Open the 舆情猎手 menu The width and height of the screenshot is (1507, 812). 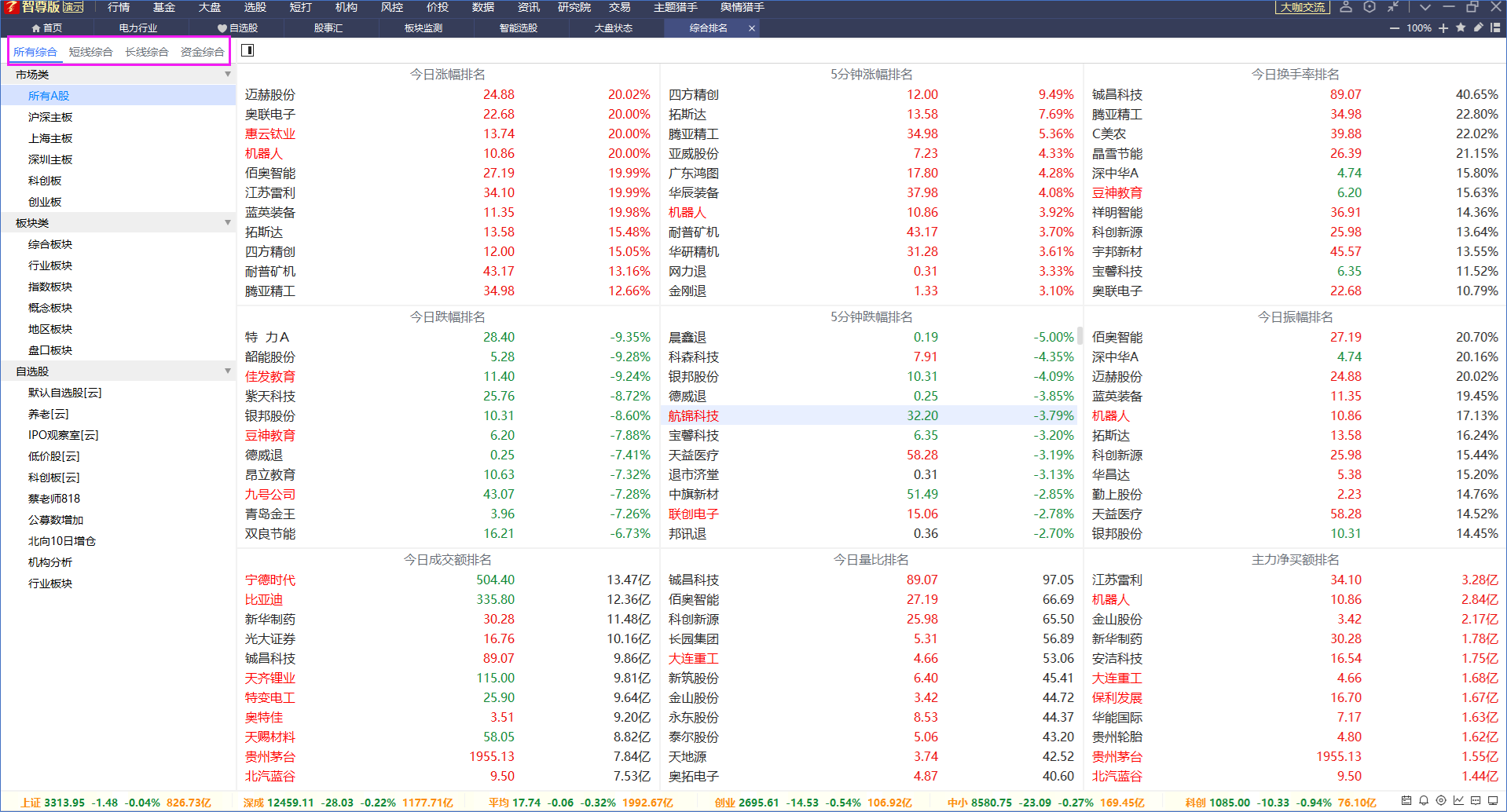tap(742, 7)
